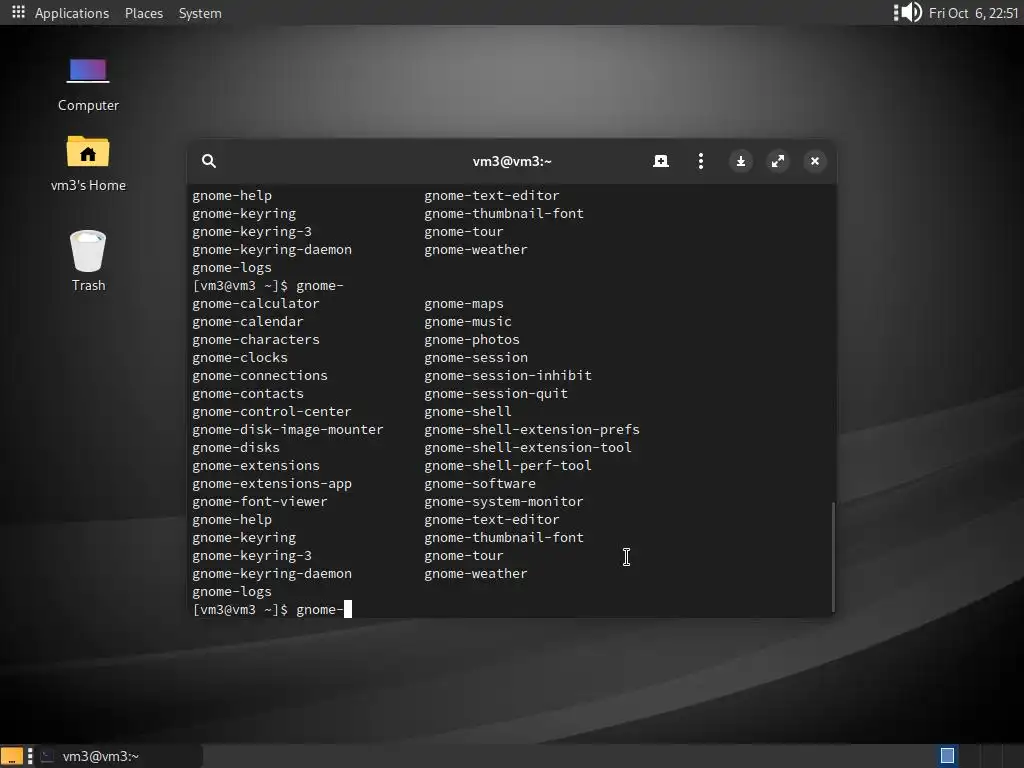Open the Trash desktop icon
The width and height of the screenshot is (1024, 768).
(88, 251)
